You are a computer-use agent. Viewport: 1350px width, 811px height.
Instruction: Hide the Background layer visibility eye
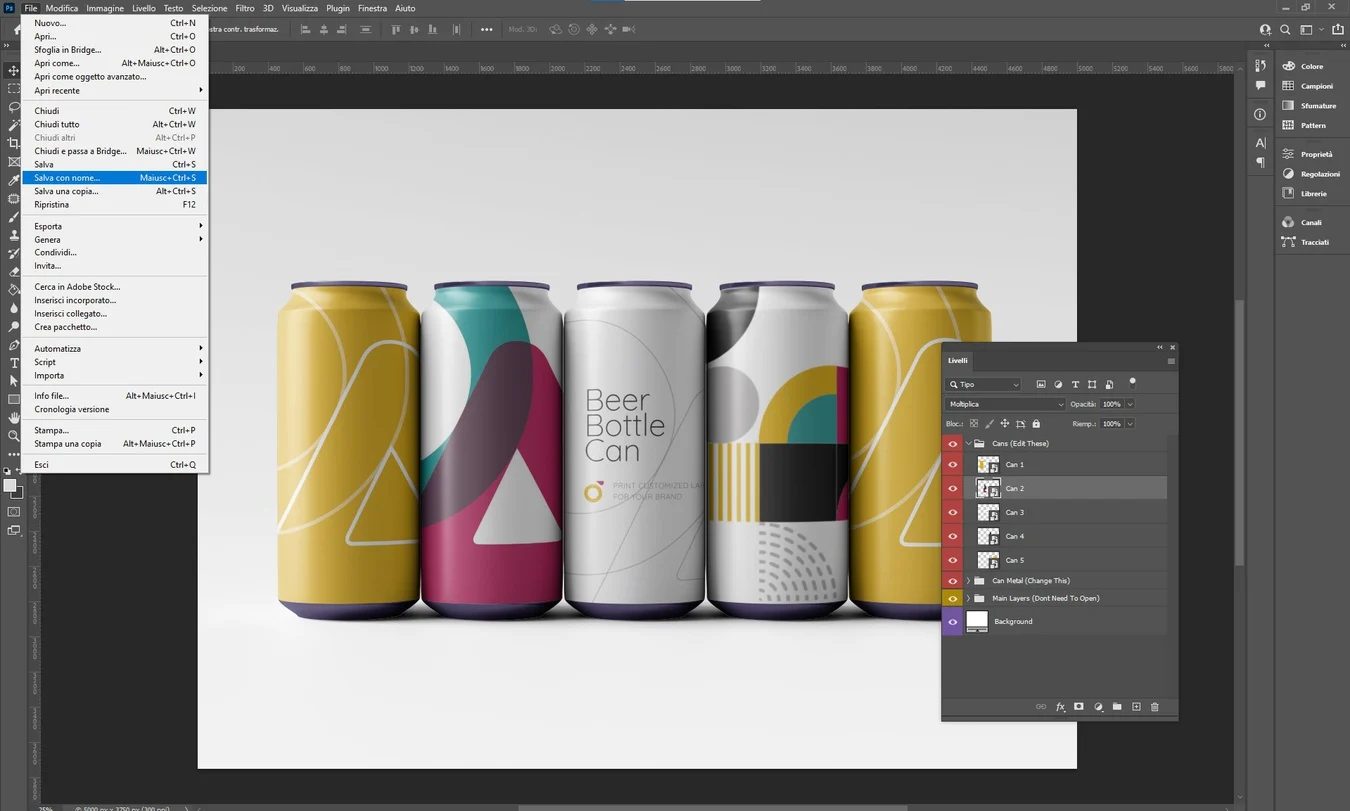pyautogui.click(x=952, y=621)
